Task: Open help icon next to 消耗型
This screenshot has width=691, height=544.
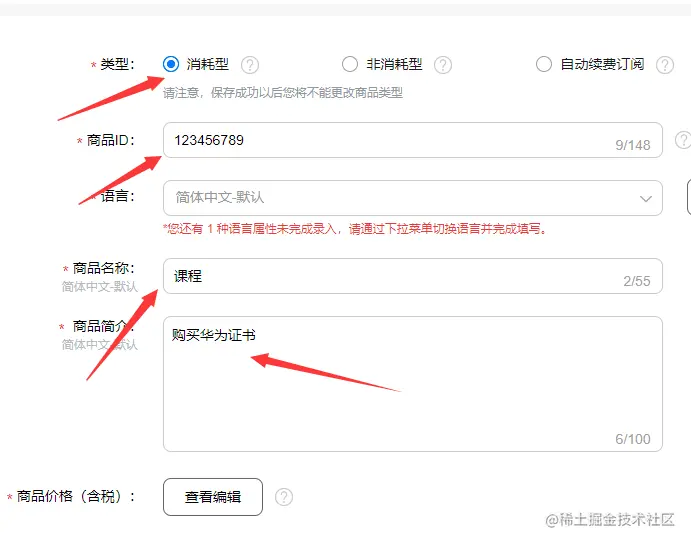Action: click(250, 65)
